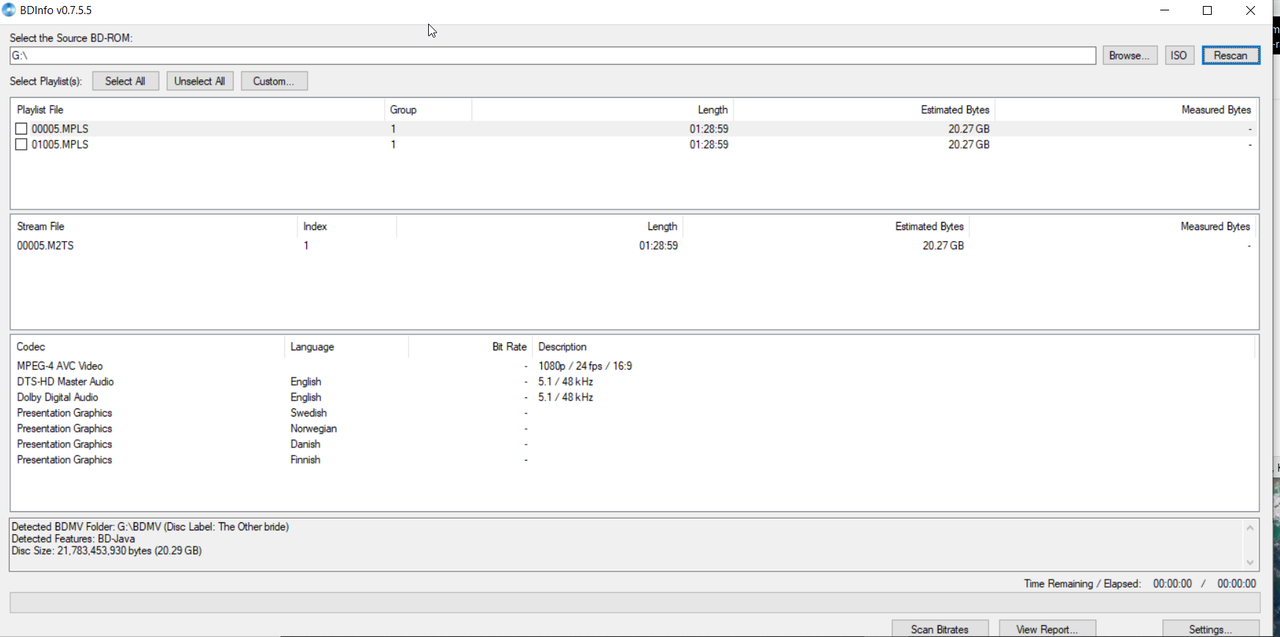Image resolution: width=1280 pixels, height=637 pixels.
Task: Click Description column header
Action: (x=894, y=347)
